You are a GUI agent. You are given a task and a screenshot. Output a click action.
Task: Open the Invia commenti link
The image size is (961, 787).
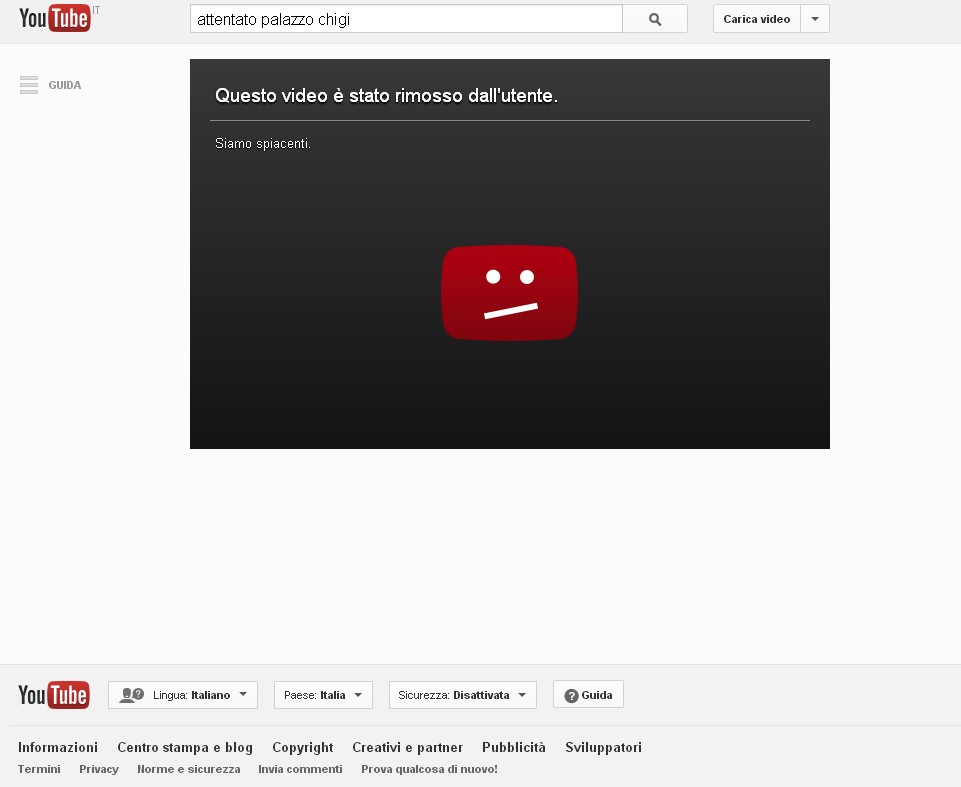(300, 769)
